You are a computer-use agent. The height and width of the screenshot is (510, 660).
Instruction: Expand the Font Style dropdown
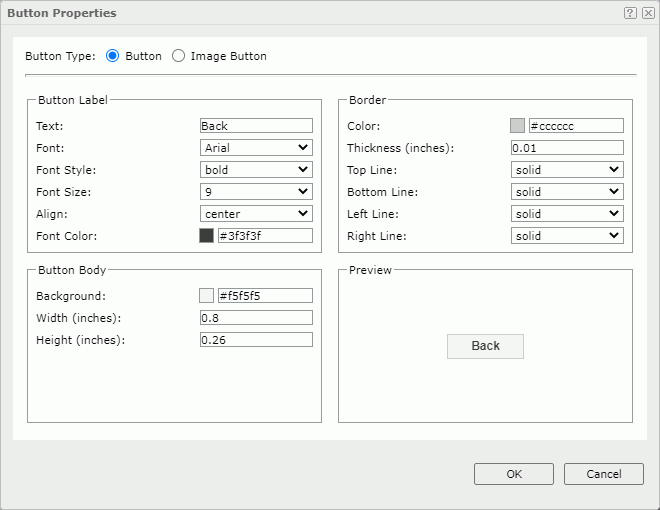pyautogui.click(x=256, y=170)
